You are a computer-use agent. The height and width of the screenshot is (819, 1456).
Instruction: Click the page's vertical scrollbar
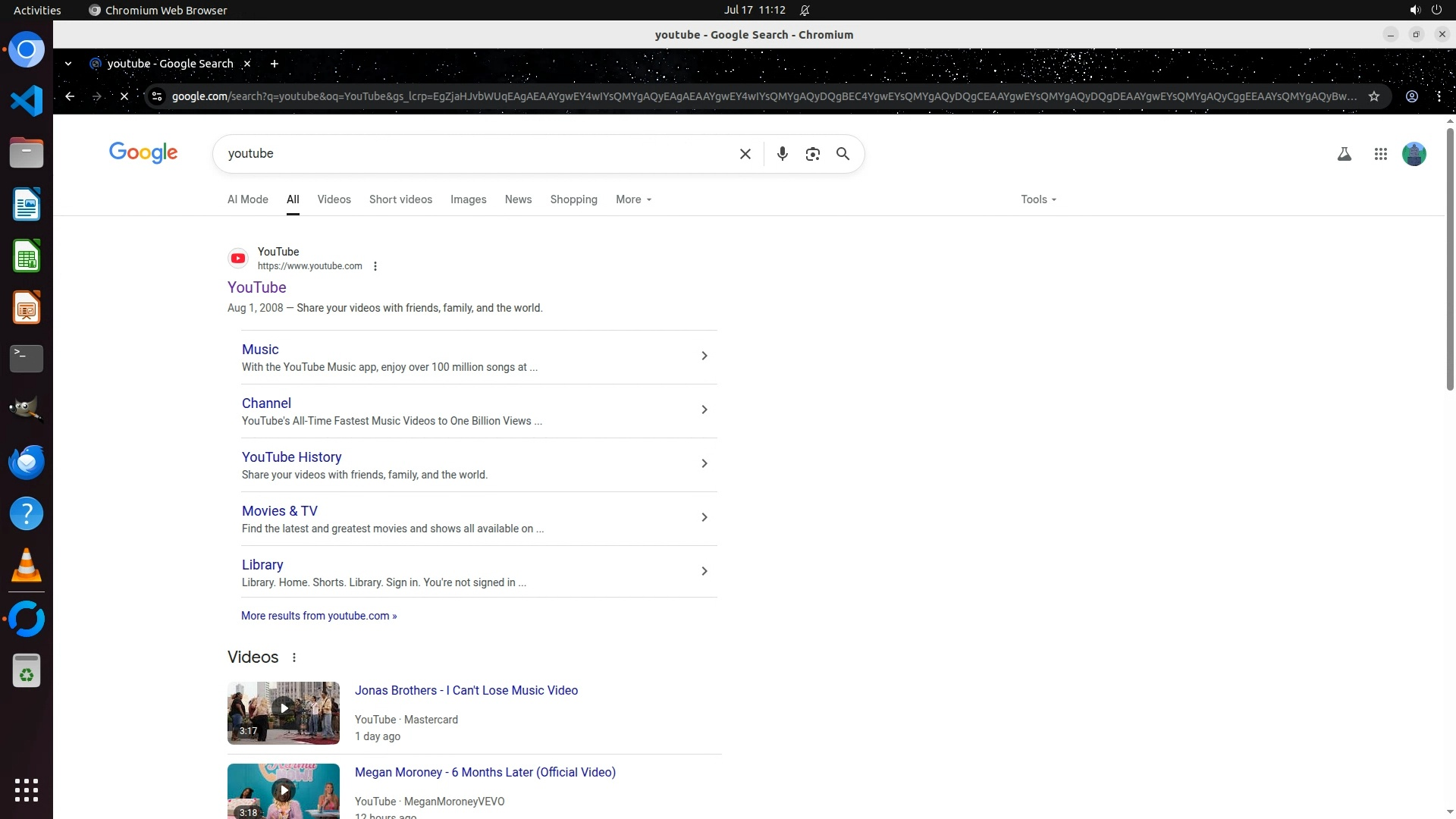[1450, 258]
